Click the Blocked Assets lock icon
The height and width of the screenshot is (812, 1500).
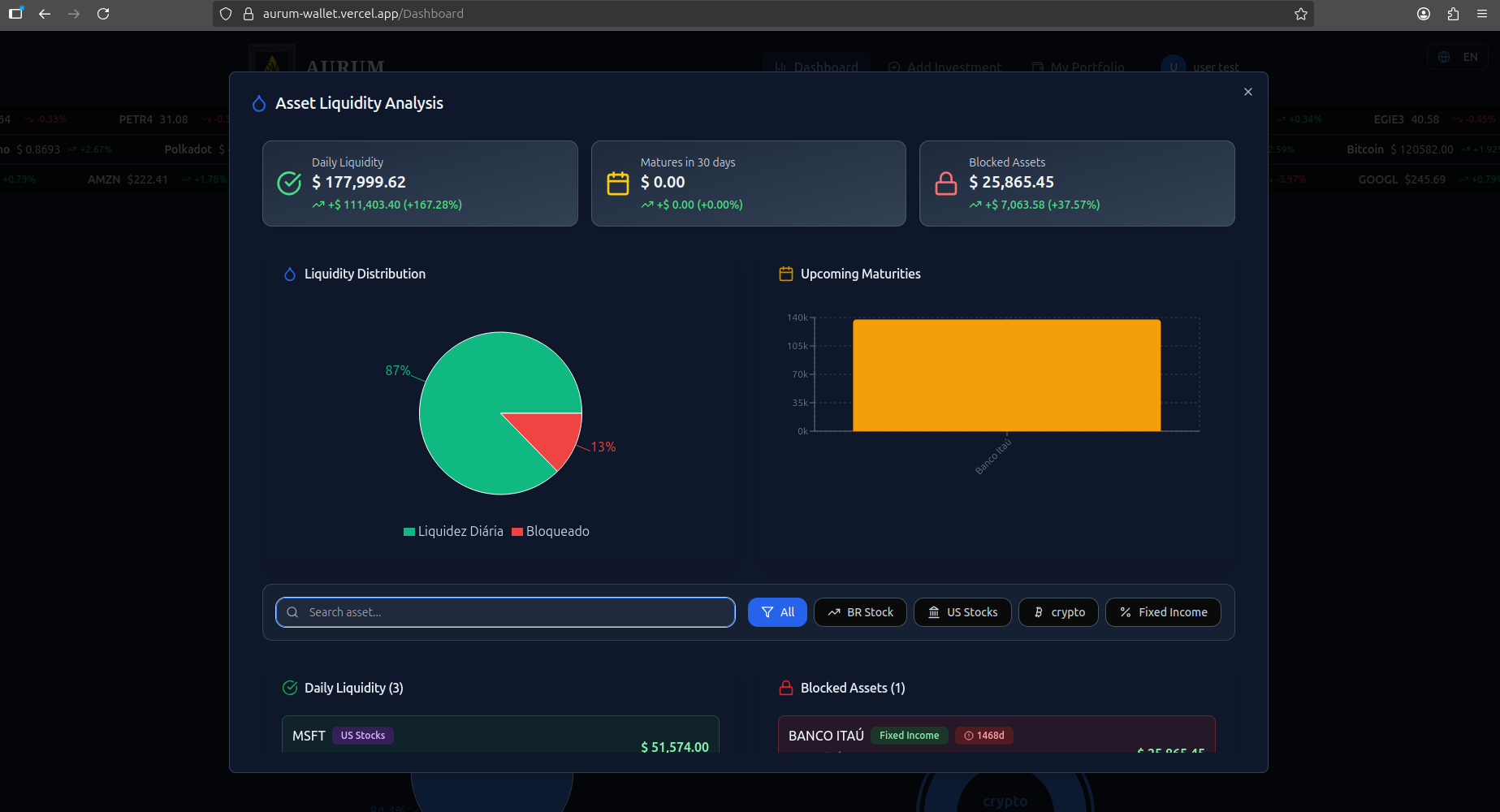[946, 184]
